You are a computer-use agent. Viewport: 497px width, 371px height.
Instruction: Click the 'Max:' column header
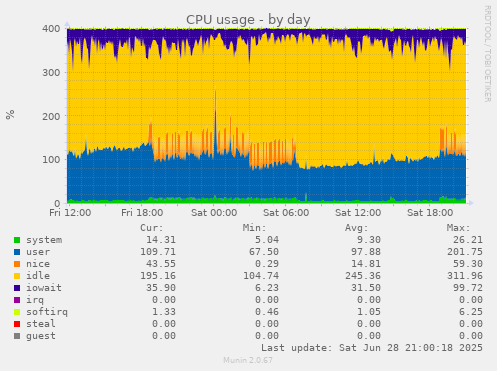tap(458, 228)
